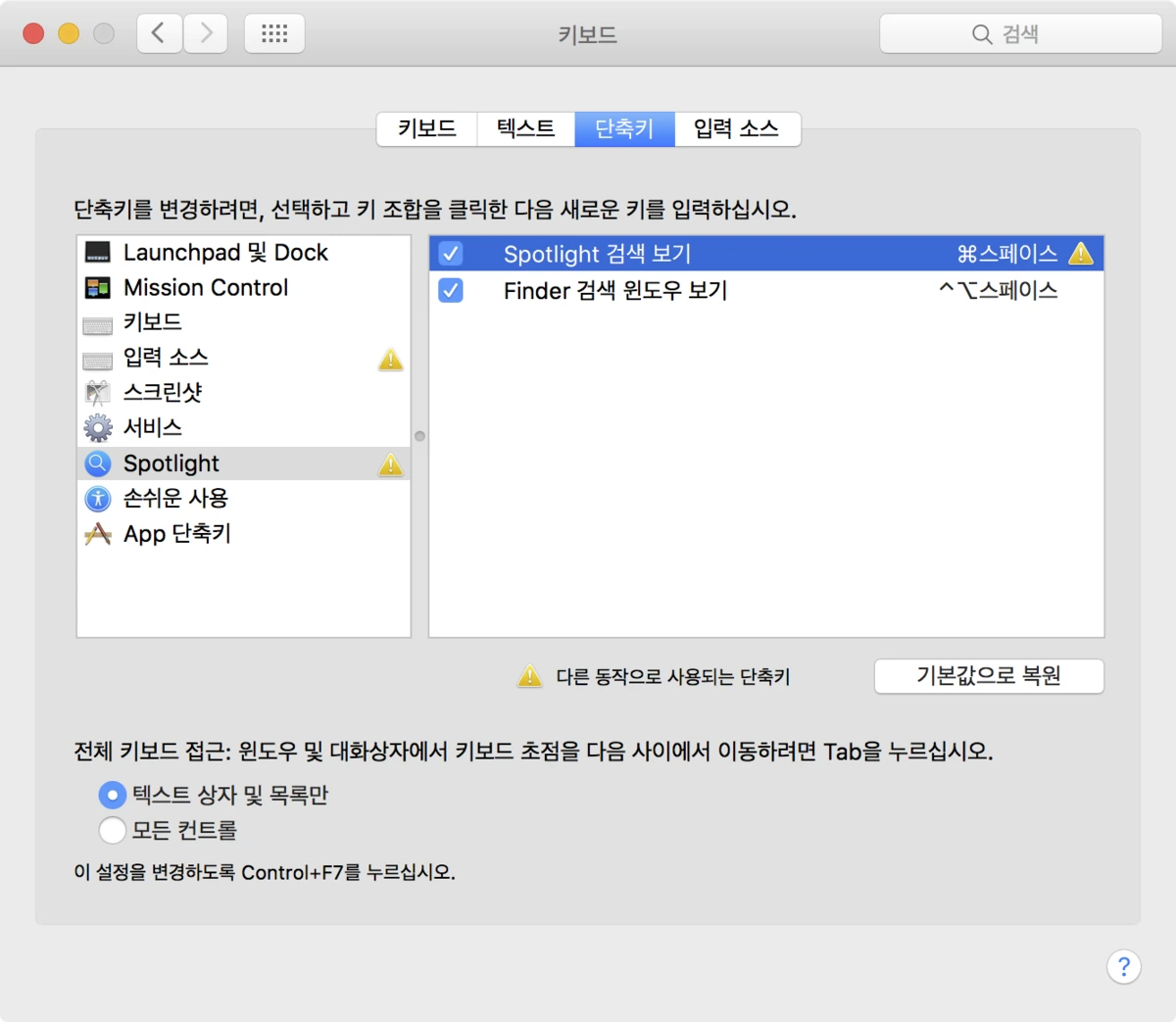The width and height of the screenshot is (1176, 1022).
Task: Select the 단축키 tab
Action: click(x=625, y=128)
